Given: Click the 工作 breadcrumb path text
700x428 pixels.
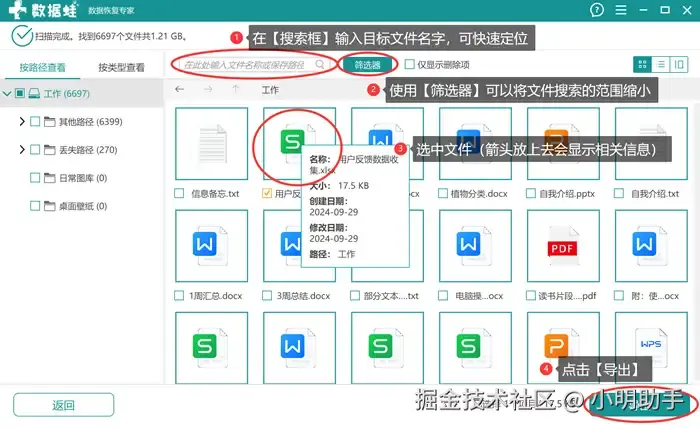Looking at the screenshot, I should pyautogui.click(x=270, y=90).
